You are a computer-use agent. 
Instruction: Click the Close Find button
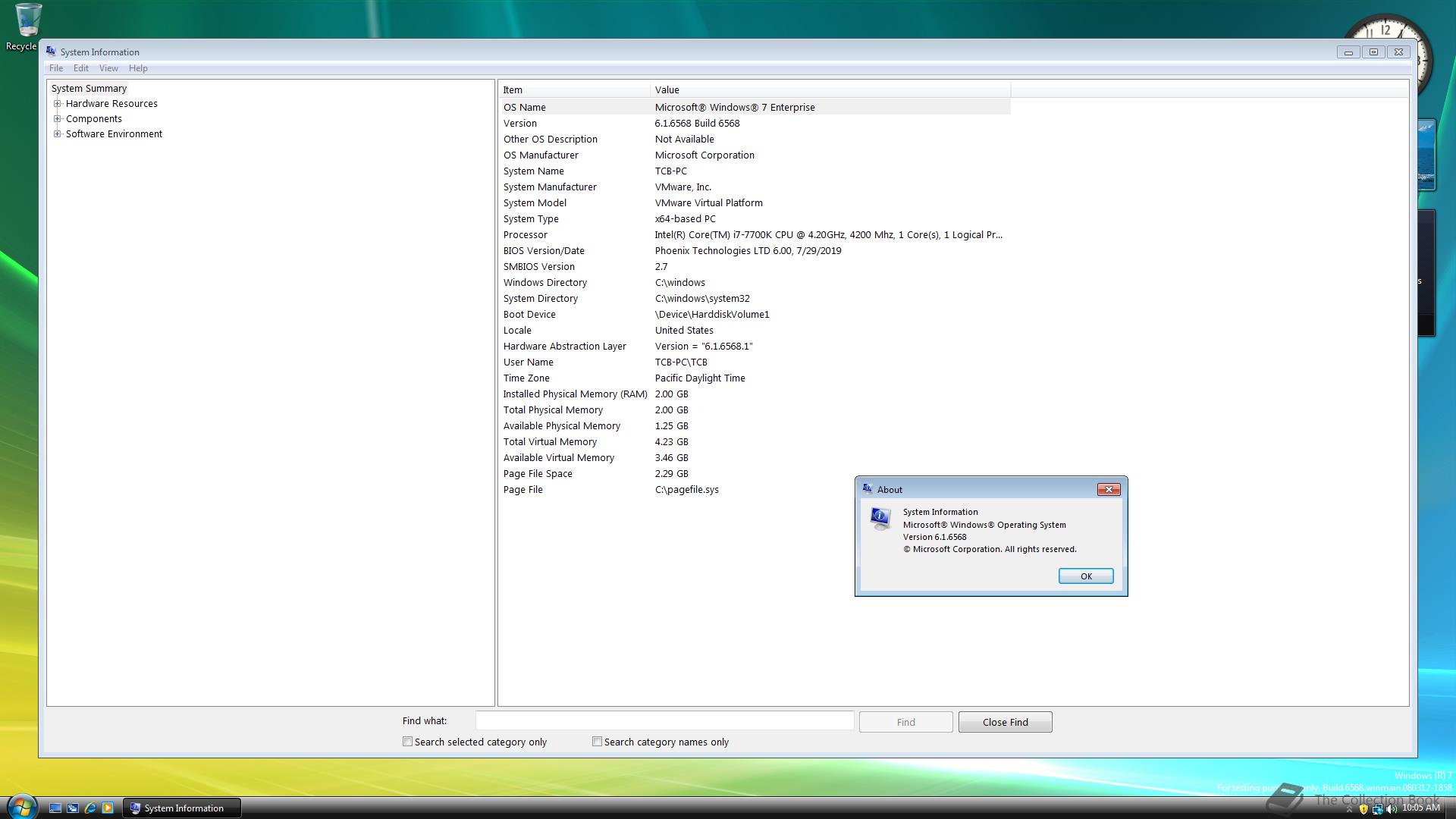click(1005, 722)
